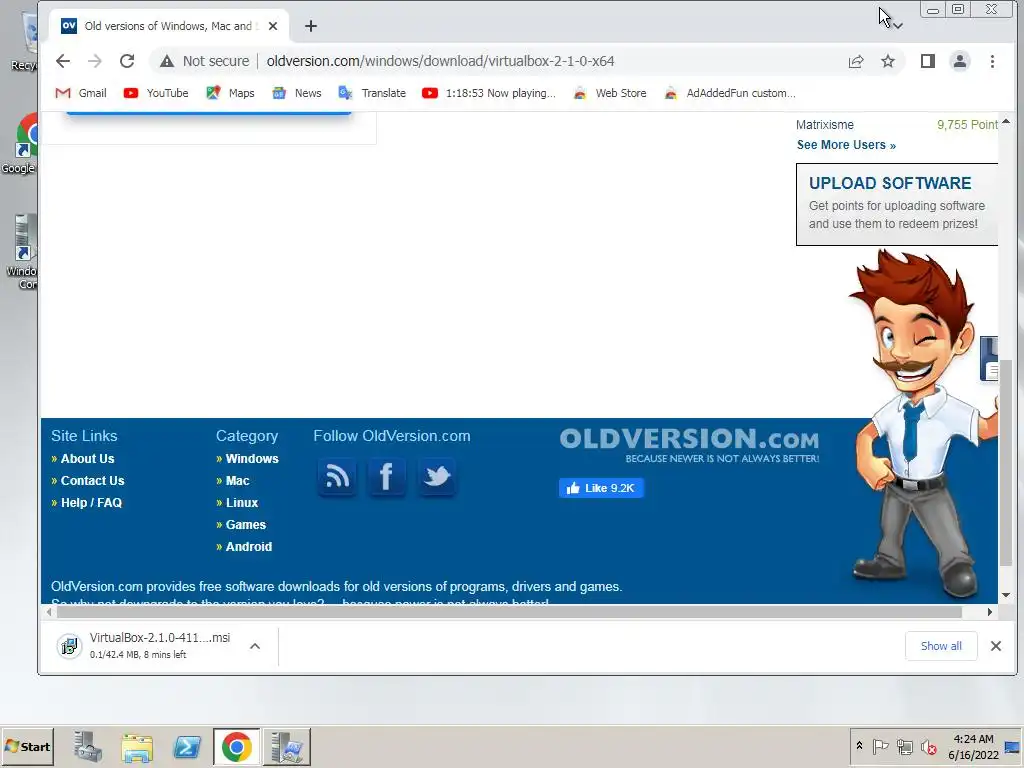The width and height of the screenshot is (1024, 768).
Task: Click the last pinned taskbar program icon
Action: [x=287, y=747]
